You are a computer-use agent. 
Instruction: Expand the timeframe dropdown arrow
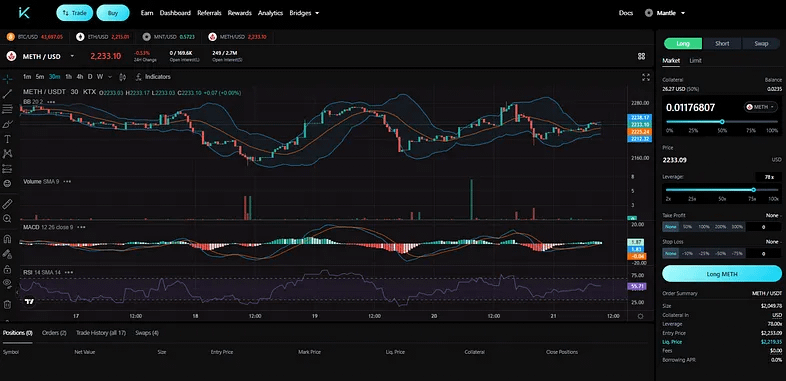(x=110, y=77)
